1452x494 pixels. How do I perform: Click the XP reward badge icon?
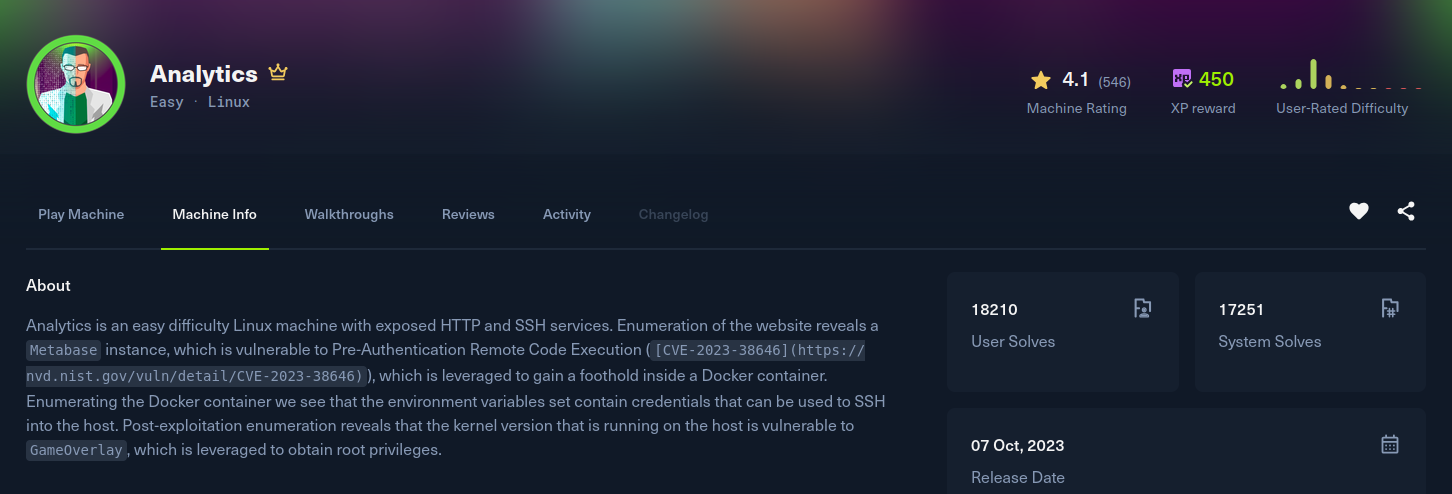pyautogui.click(x=1182, y=79)
